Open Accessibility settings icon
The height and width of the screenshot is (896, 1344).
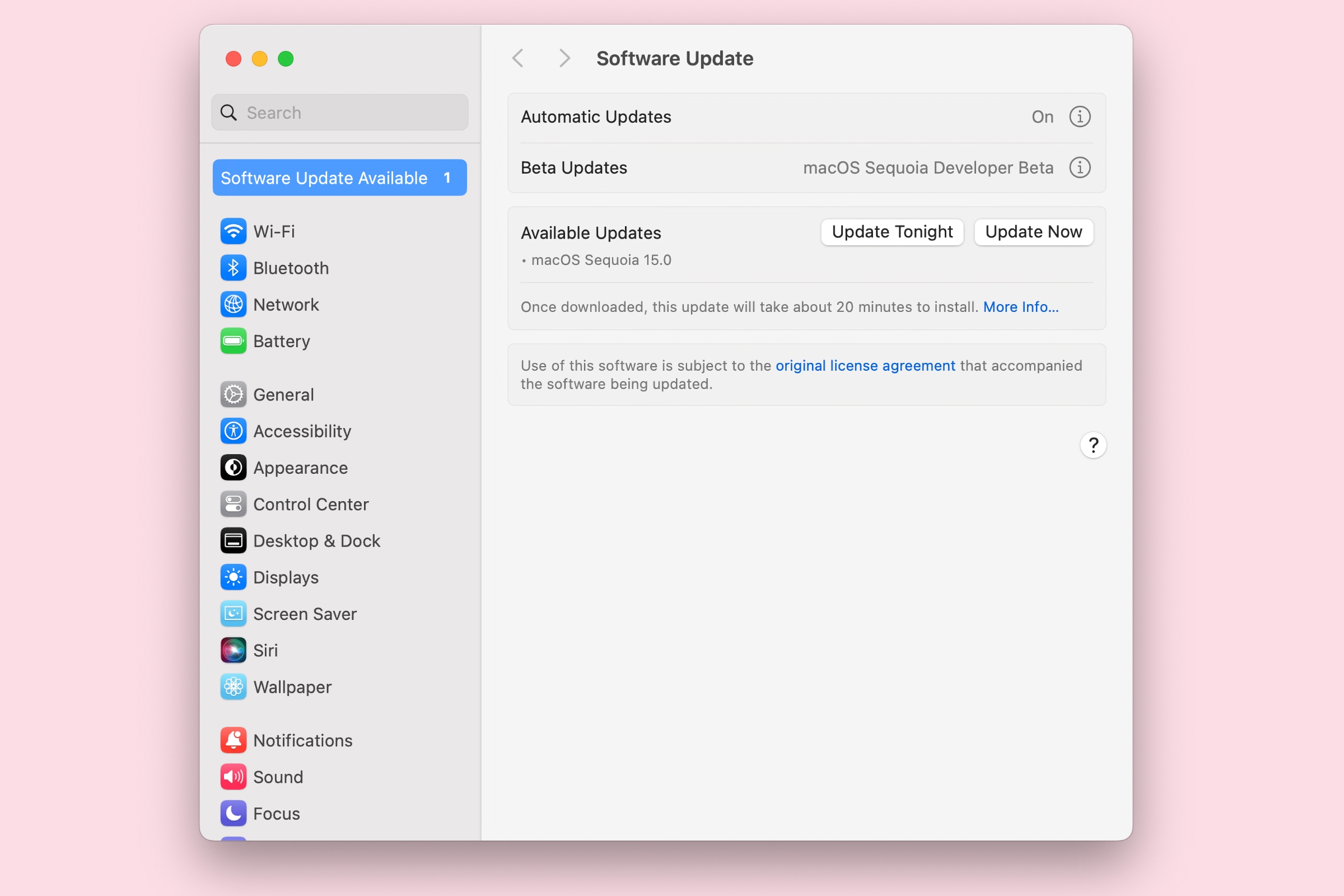233,431
